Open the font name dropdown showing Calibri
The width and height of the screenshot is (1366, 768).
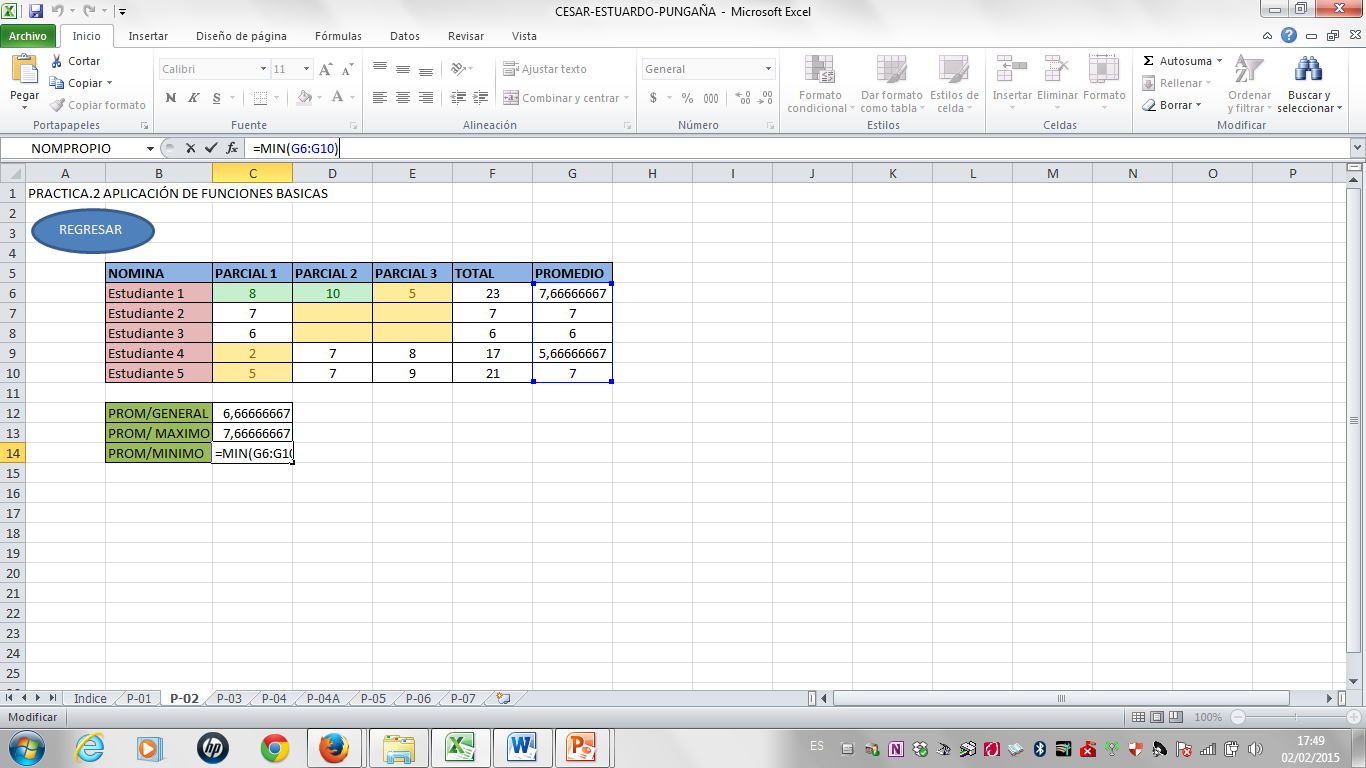click(x=265, y=68)
